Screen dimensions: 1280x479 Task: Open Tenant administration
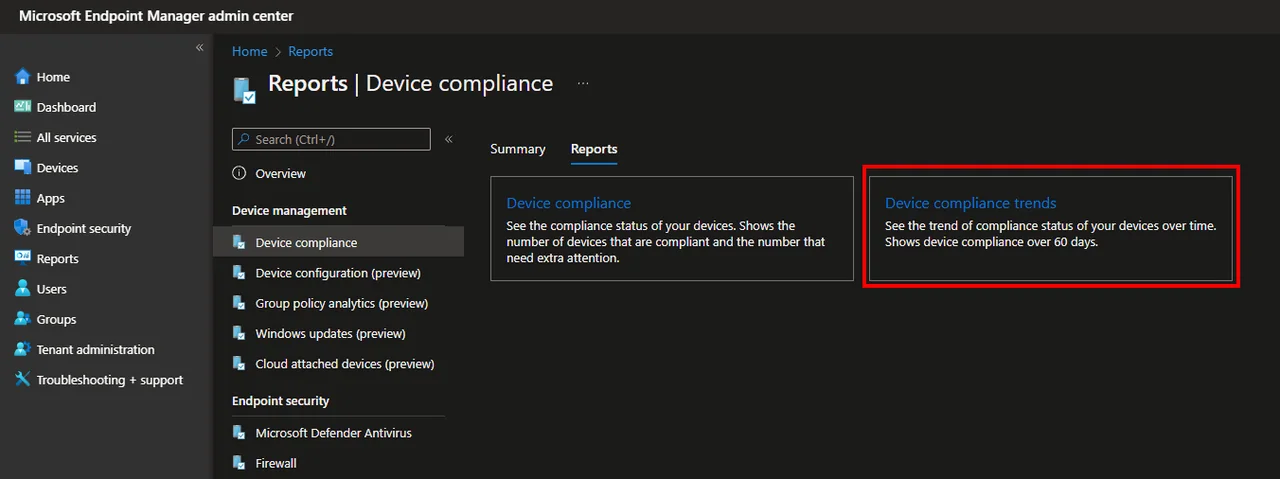pos(95,349)
